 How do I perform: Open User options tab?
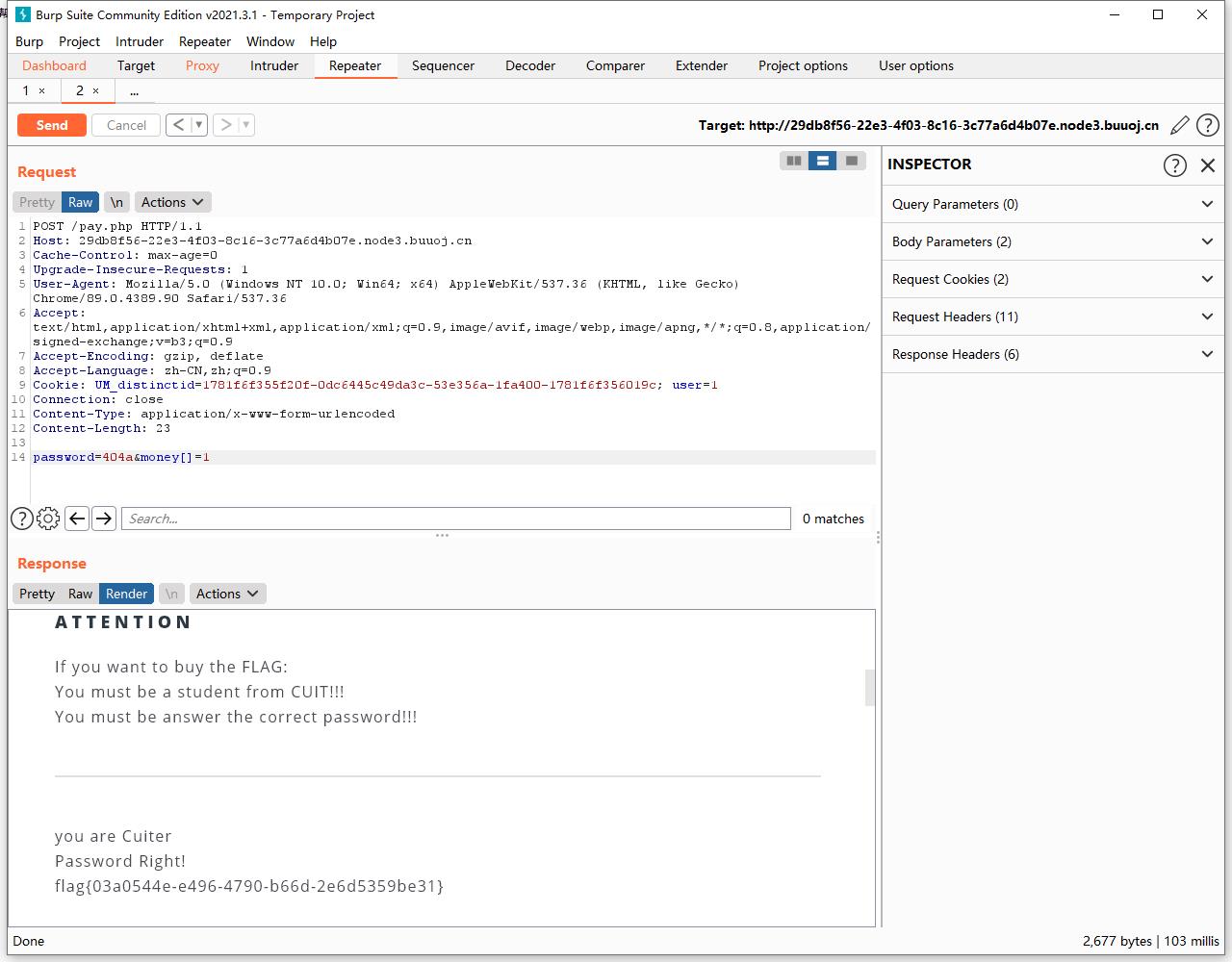point(916,65)
